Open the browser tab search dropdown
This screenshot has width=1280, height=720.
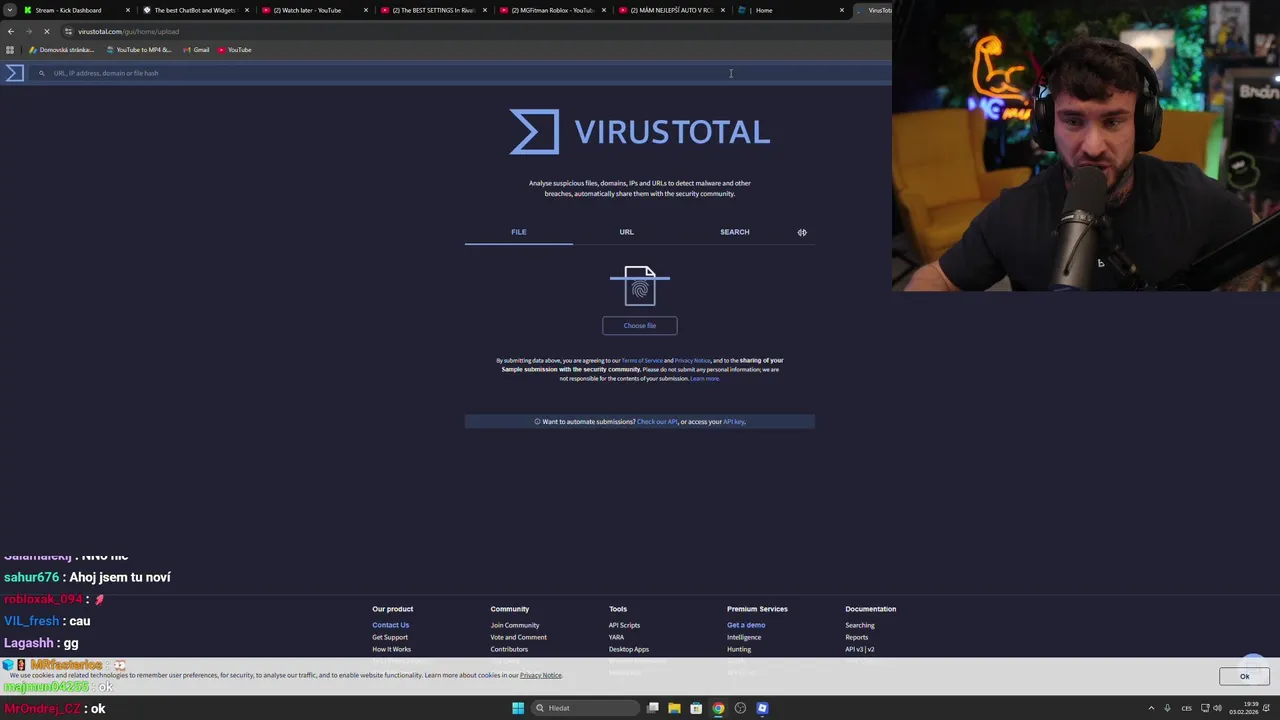pyautogui.click(x=10, y=10)
